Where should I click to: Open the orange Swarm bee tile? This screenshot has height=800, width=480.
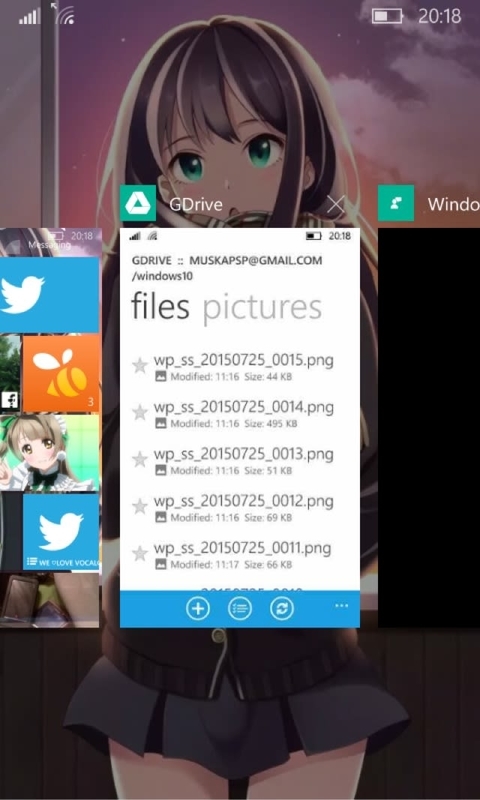pos(61,373)
